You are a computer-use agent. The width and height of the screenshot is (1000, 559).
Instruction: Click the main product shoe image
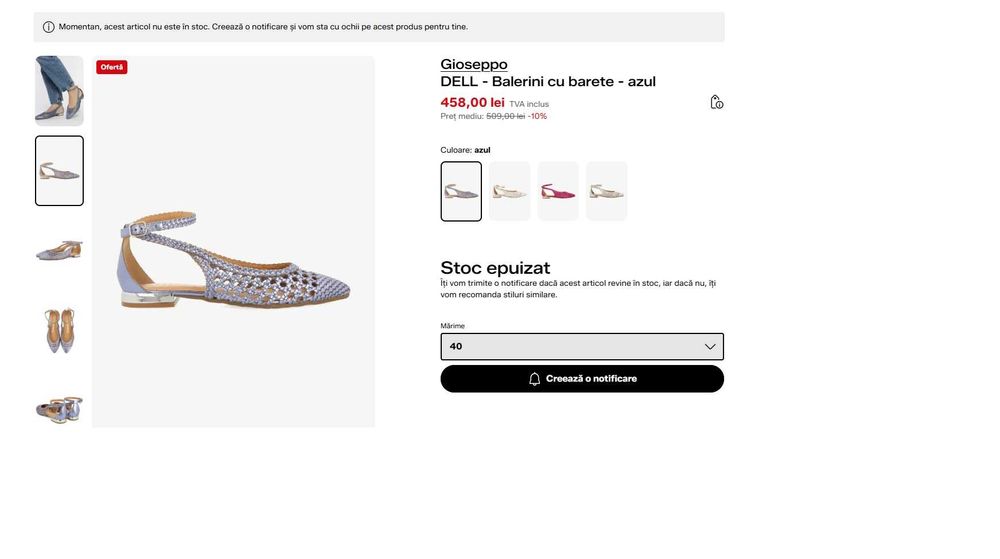tap(233, 242)
